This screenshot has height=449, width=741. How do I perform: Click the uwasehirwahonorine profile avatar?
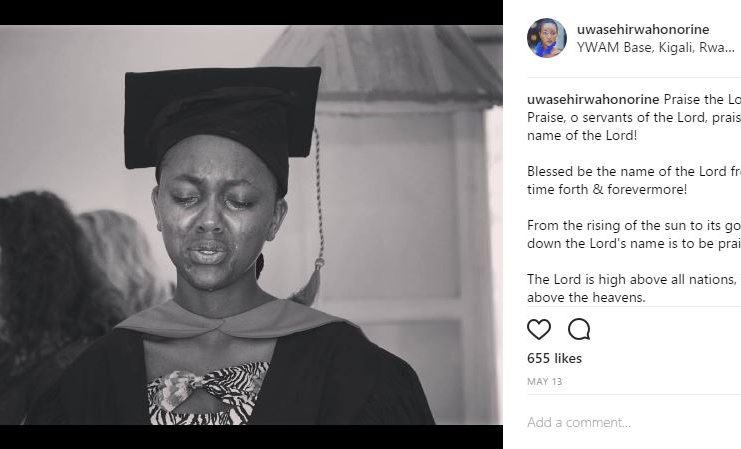[547, 38]
